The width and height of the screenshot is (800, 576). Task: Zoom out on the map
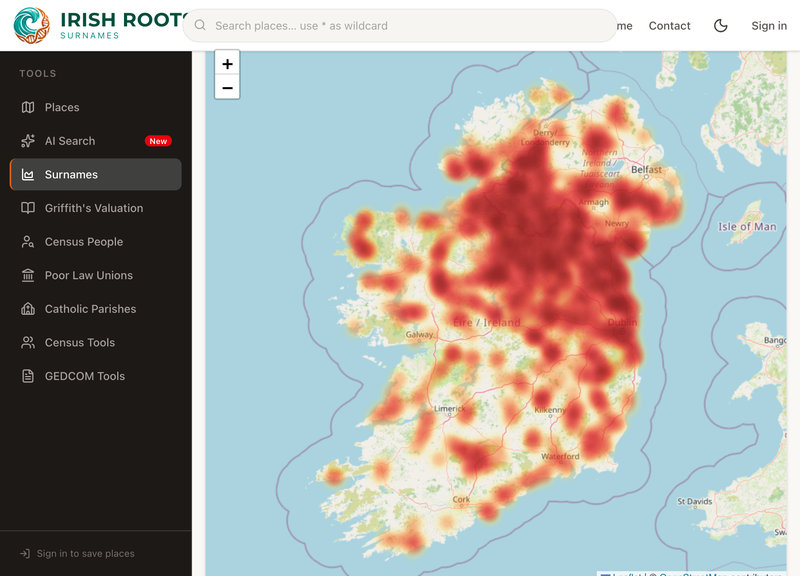(x=228, y=88)
